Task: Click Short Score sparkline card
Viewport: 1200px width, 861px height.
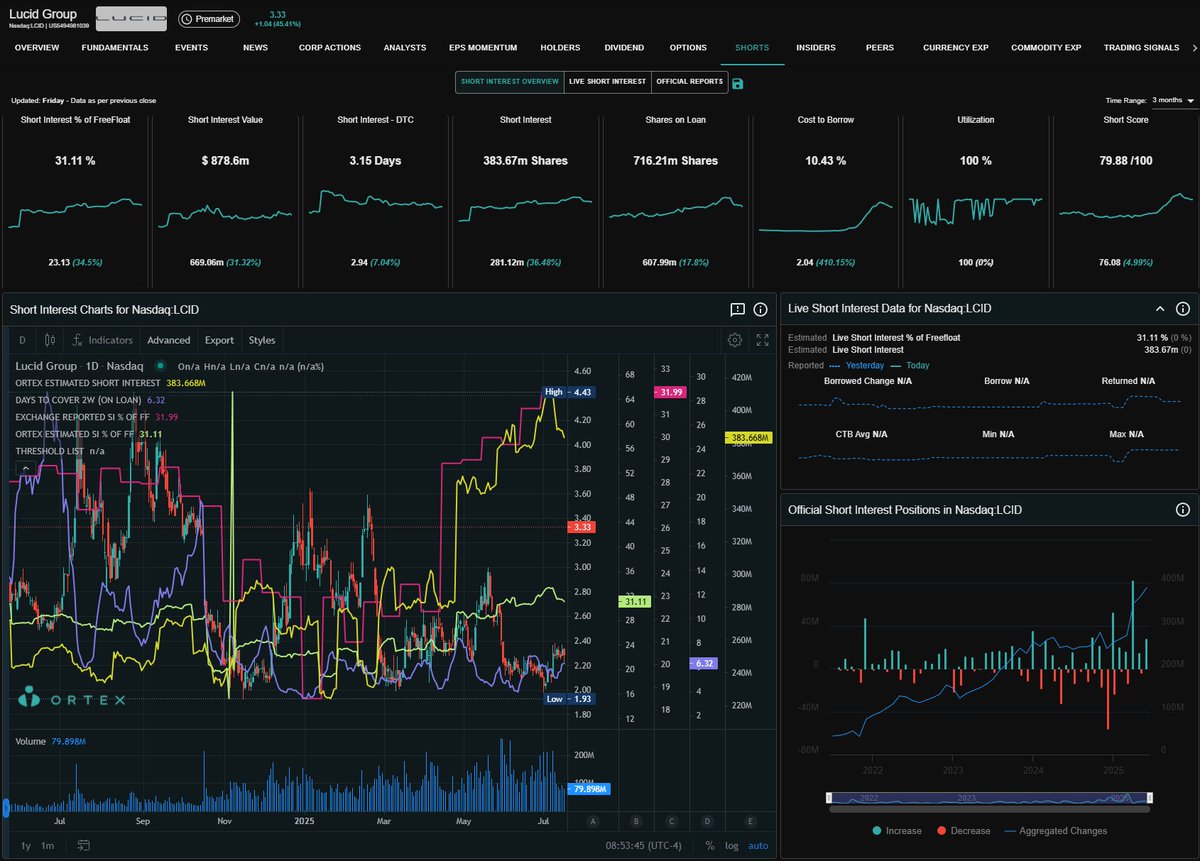Action: coord(1125,200)
